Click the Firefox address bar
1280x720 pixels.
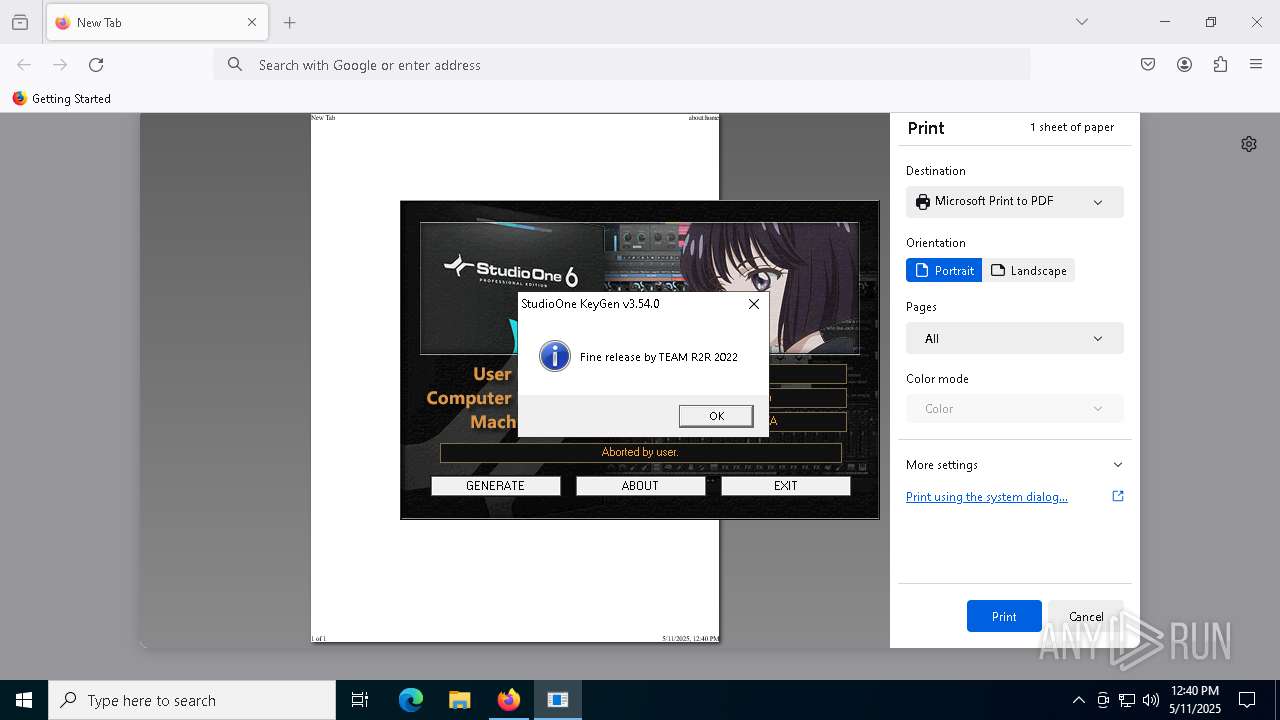[x=621, y=65]
